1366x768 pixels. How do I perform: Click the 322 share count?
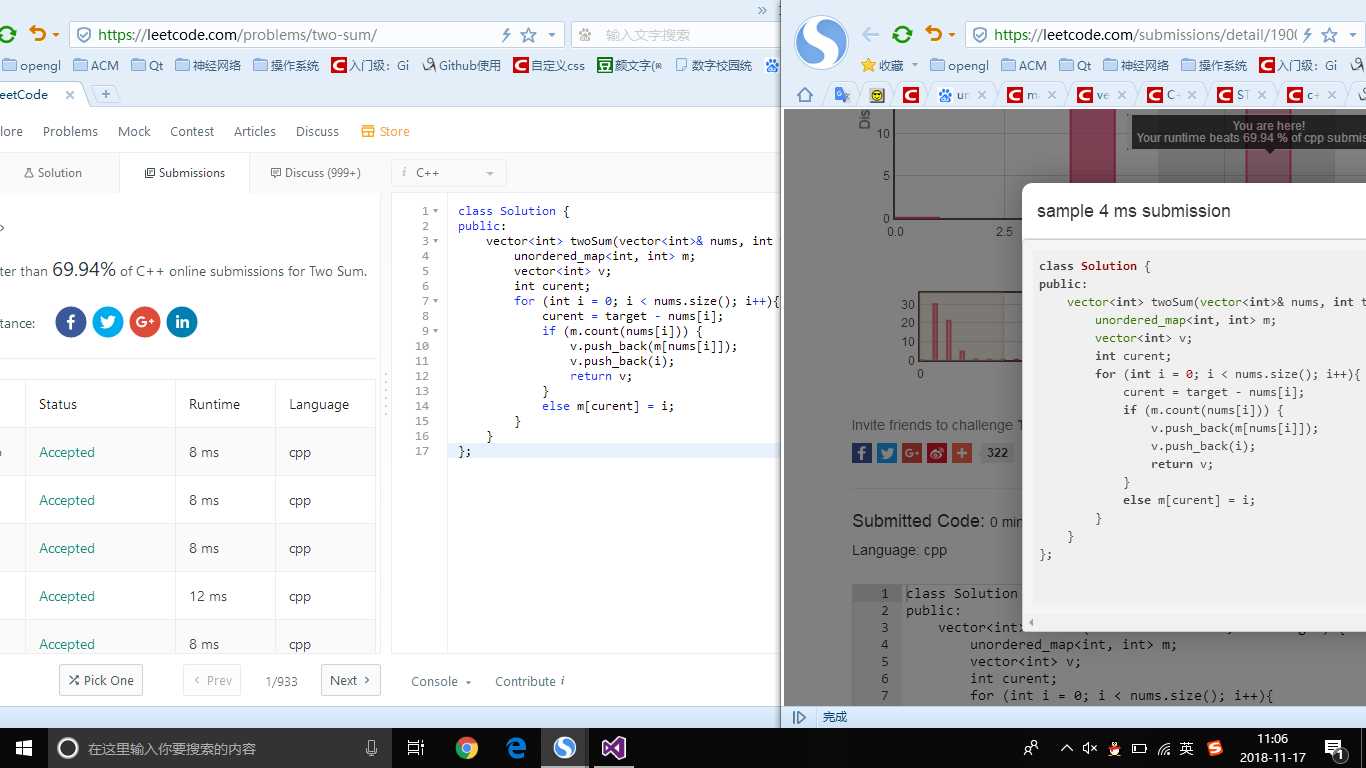click(997, 453)
